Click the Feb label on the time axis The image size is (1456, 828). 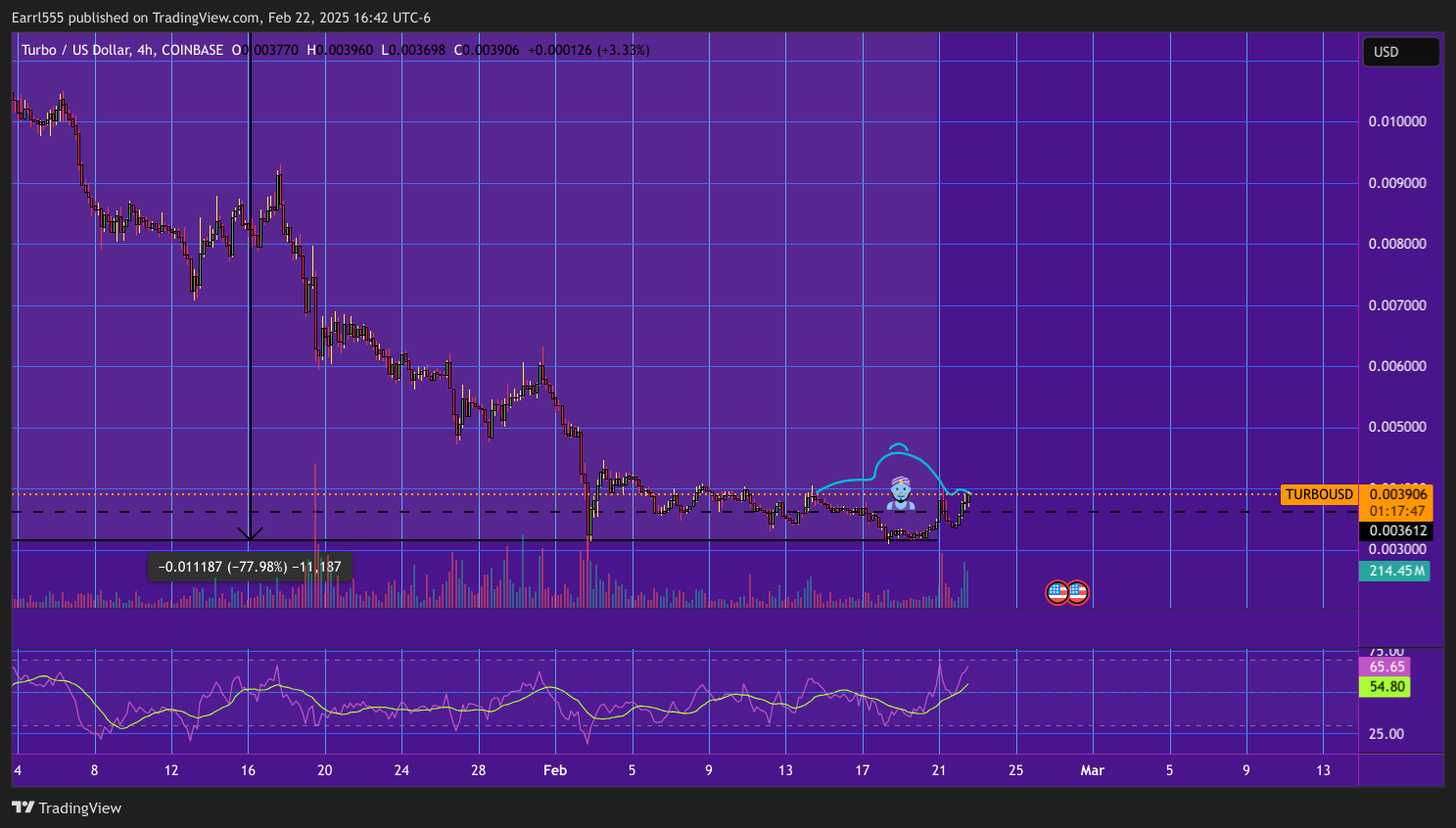click(555, 770)
